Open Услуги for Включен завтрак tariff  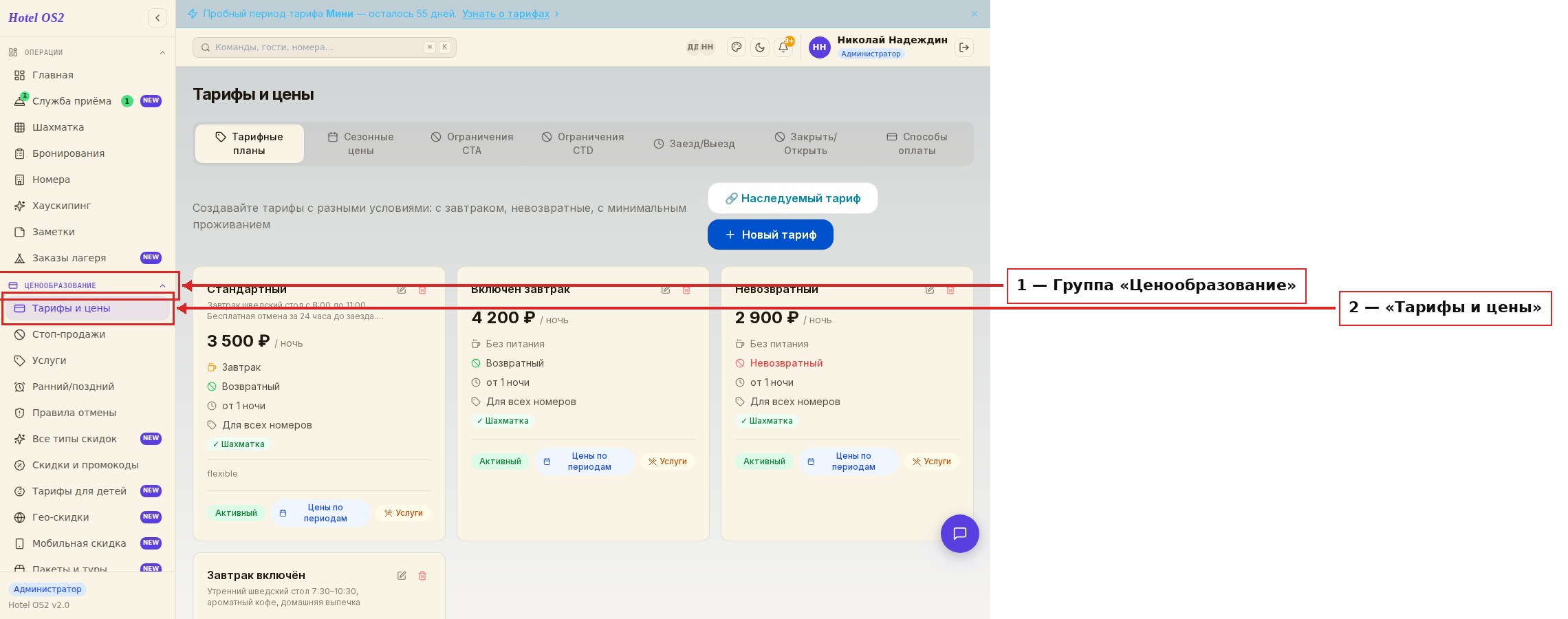tap(668, 461)
